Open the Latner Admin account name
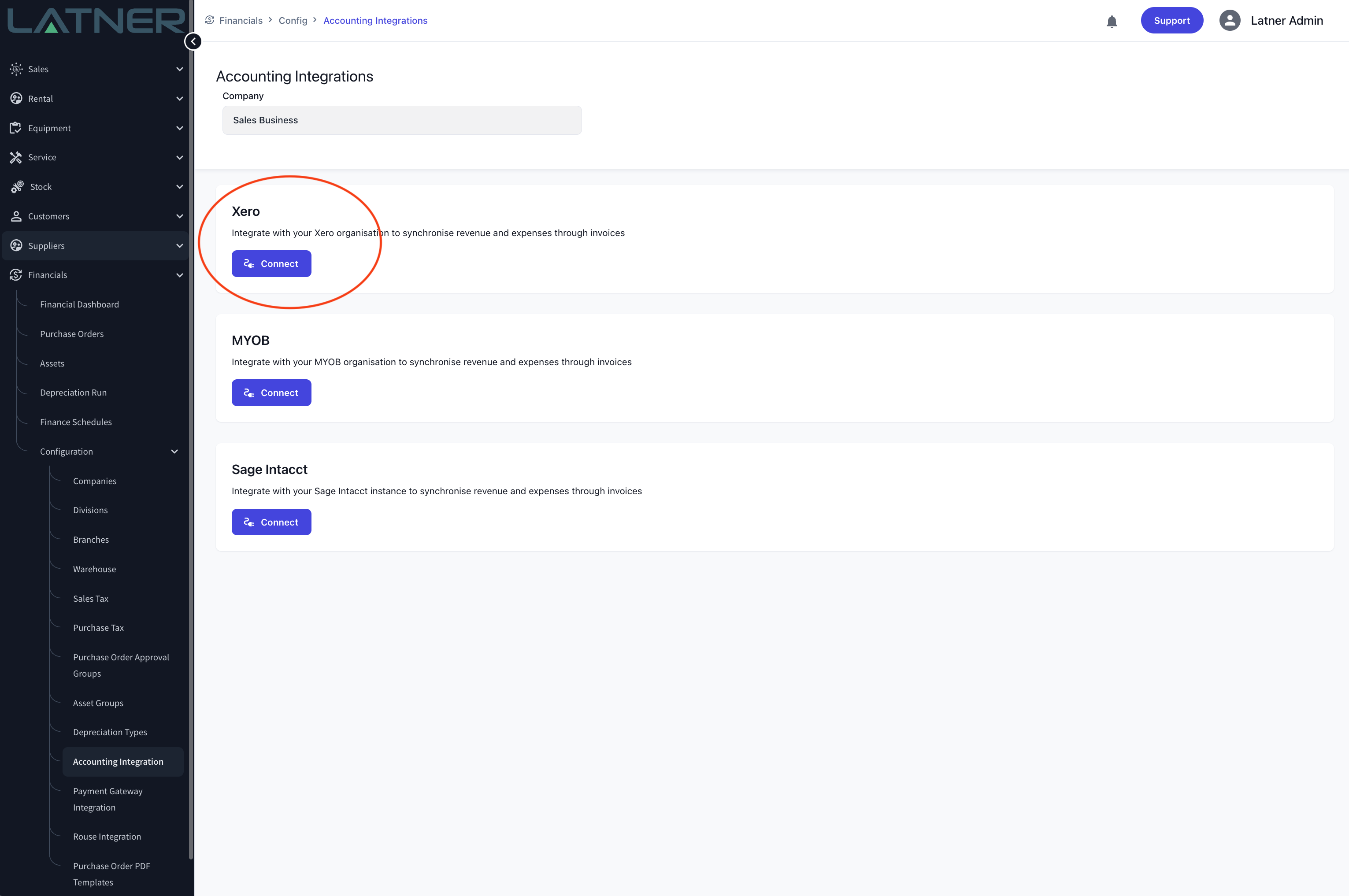This screenshot has height=896, width=1349. 1287,21
